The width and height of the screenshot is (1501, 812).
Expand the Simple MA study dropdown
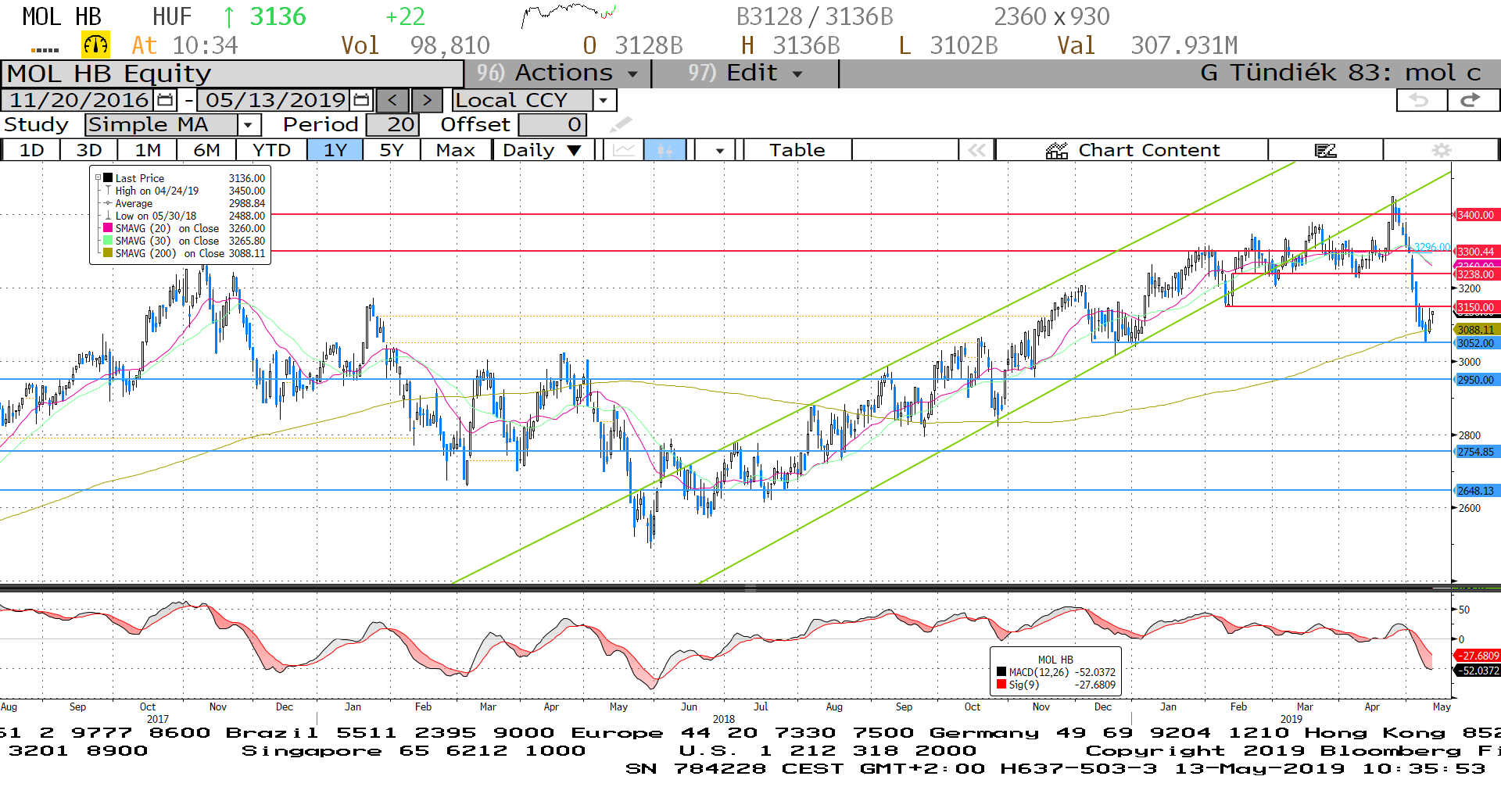click(x=248, y=125)
